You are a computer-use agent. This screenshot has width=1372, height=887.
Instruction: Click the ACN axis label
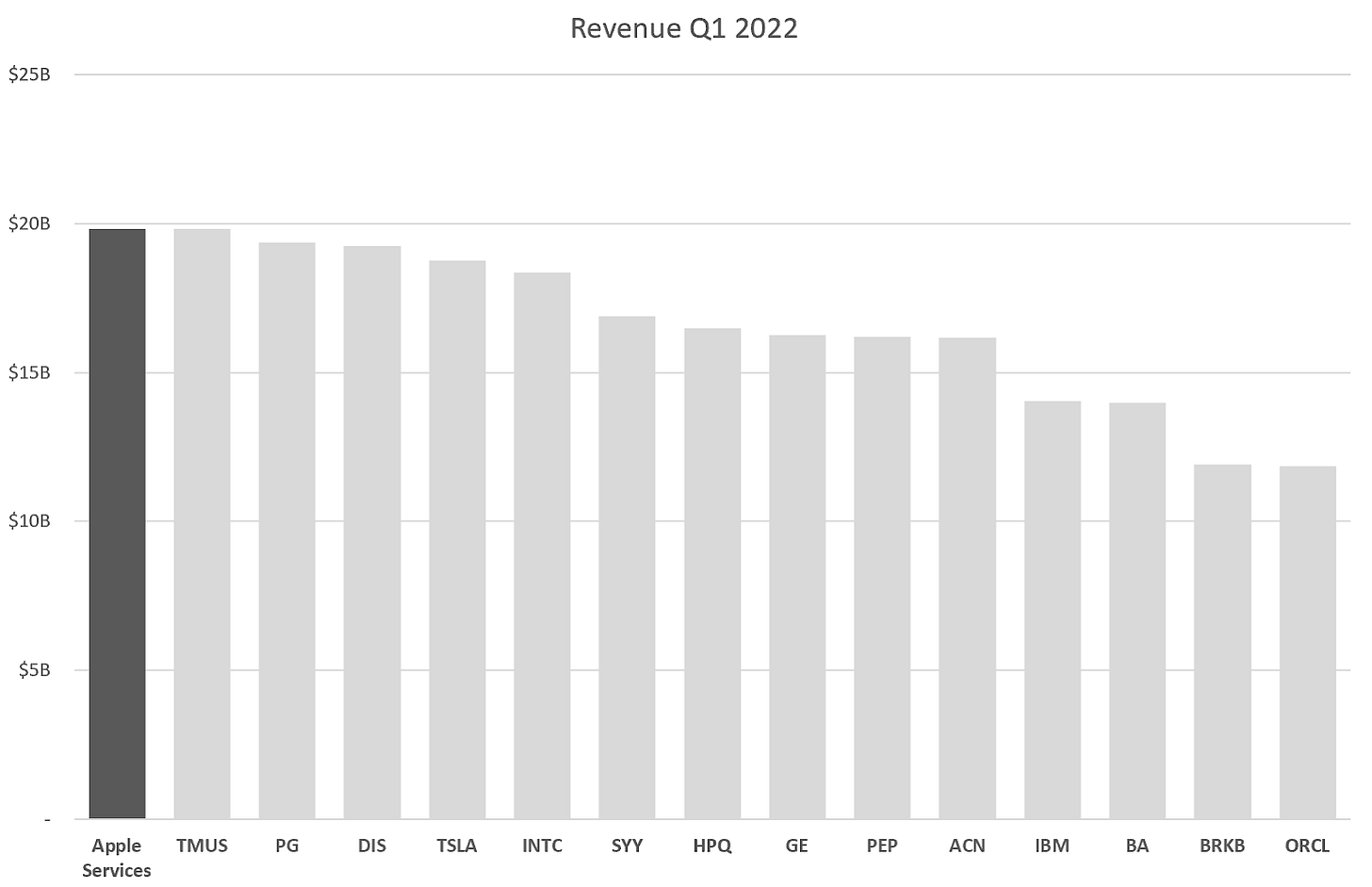[968, 846]
